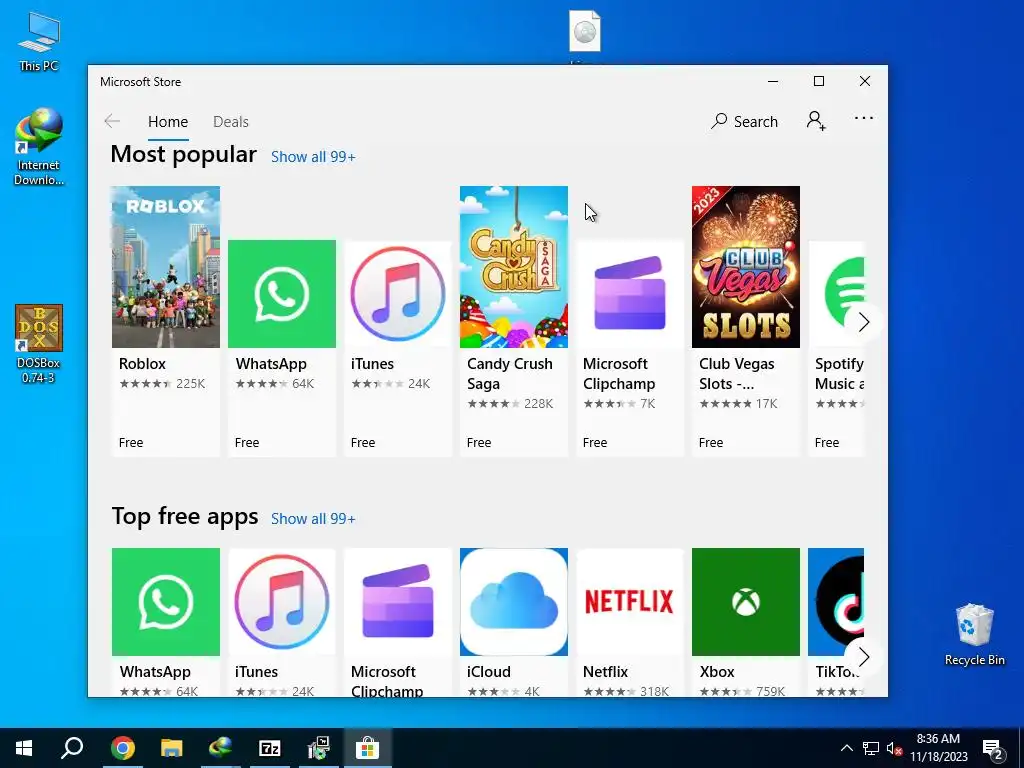Image resolution: width=1024 pixels, height=768 pixels.
Task: Show all Most popular apps link
Action: click(x=313, y=157)
